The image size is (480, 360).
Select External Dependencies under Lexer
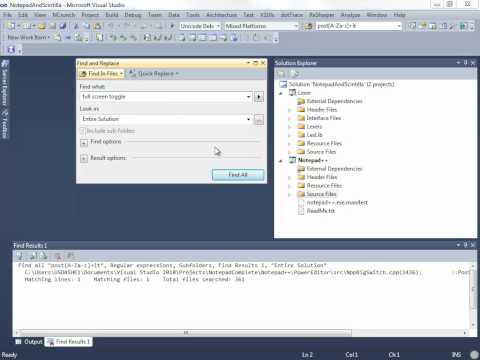coord(334,101)
